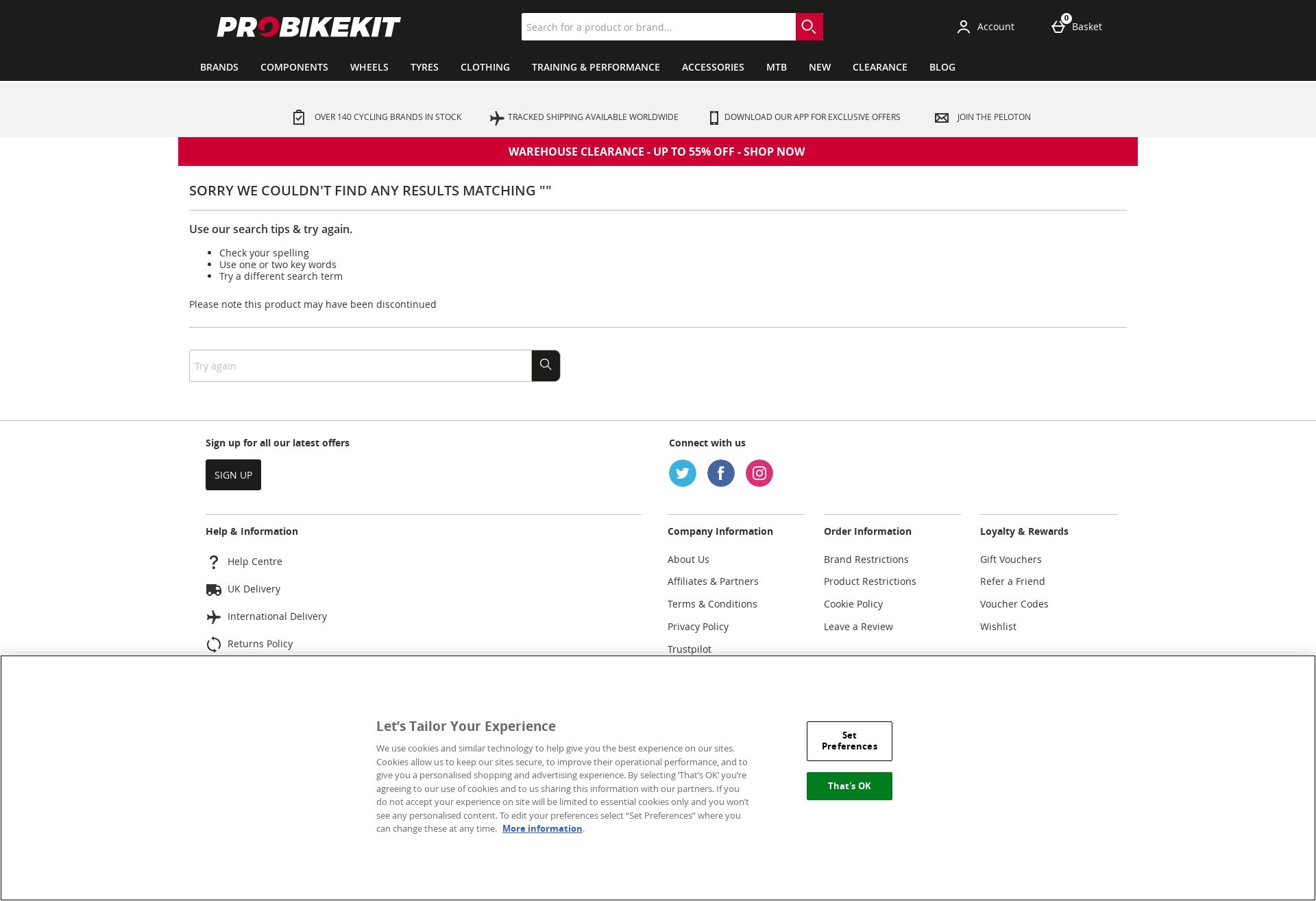Accept cookies with That's OK

click(x=849, y=786)
